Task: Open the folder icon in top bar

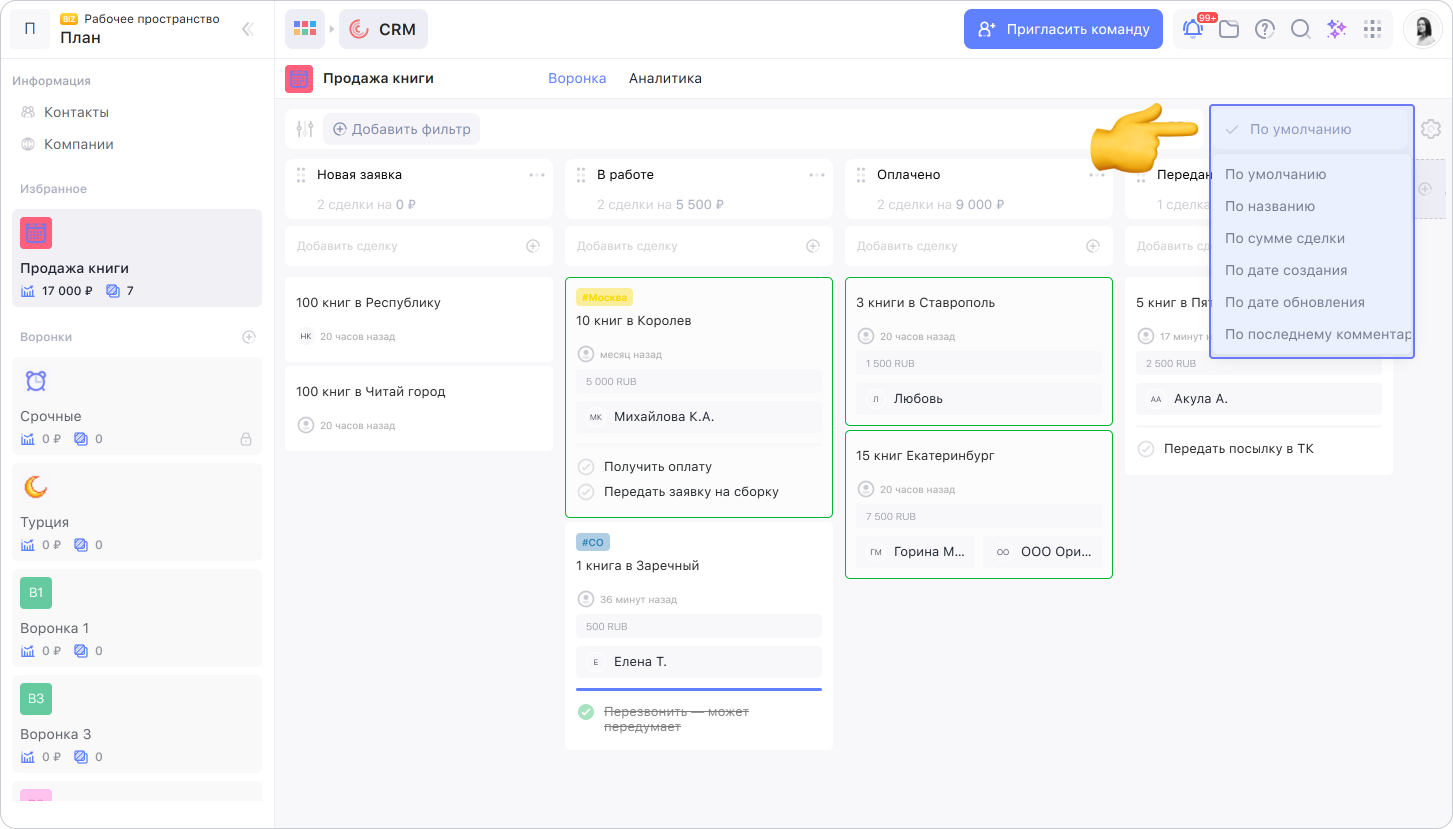Action: click(x=1229, y=29)
